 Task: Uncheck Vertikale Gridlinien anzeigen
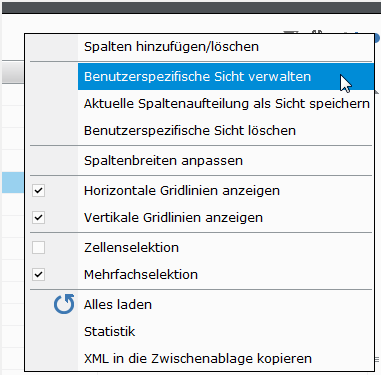click(38, 218)
